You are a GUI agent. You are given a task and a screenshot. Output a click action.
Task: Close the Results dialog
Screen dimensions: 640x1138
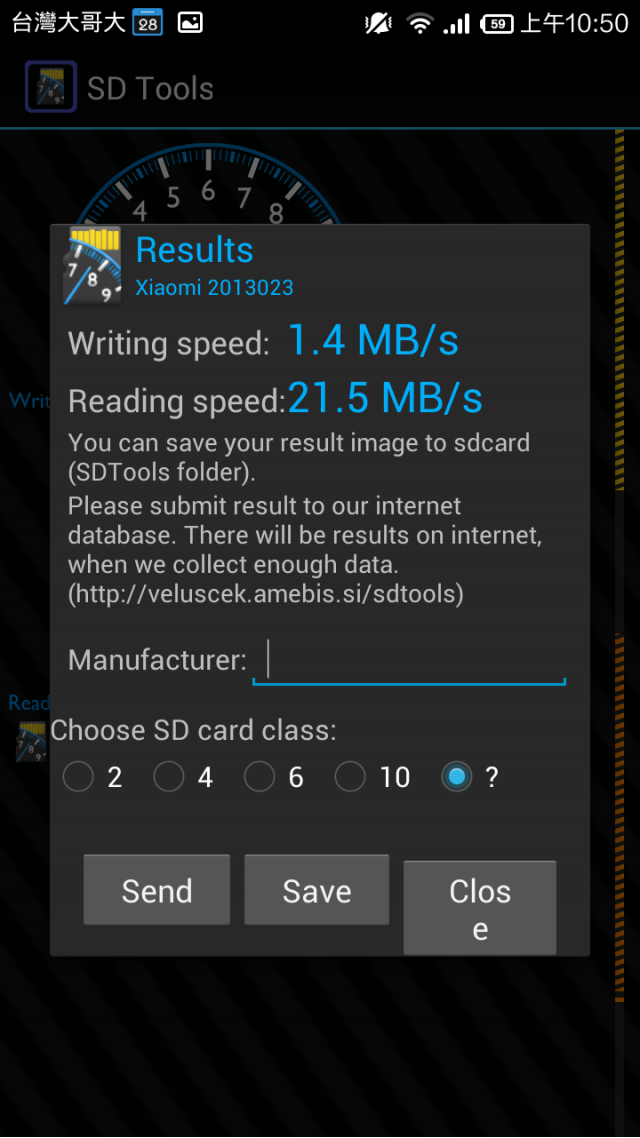coord(480,908)
